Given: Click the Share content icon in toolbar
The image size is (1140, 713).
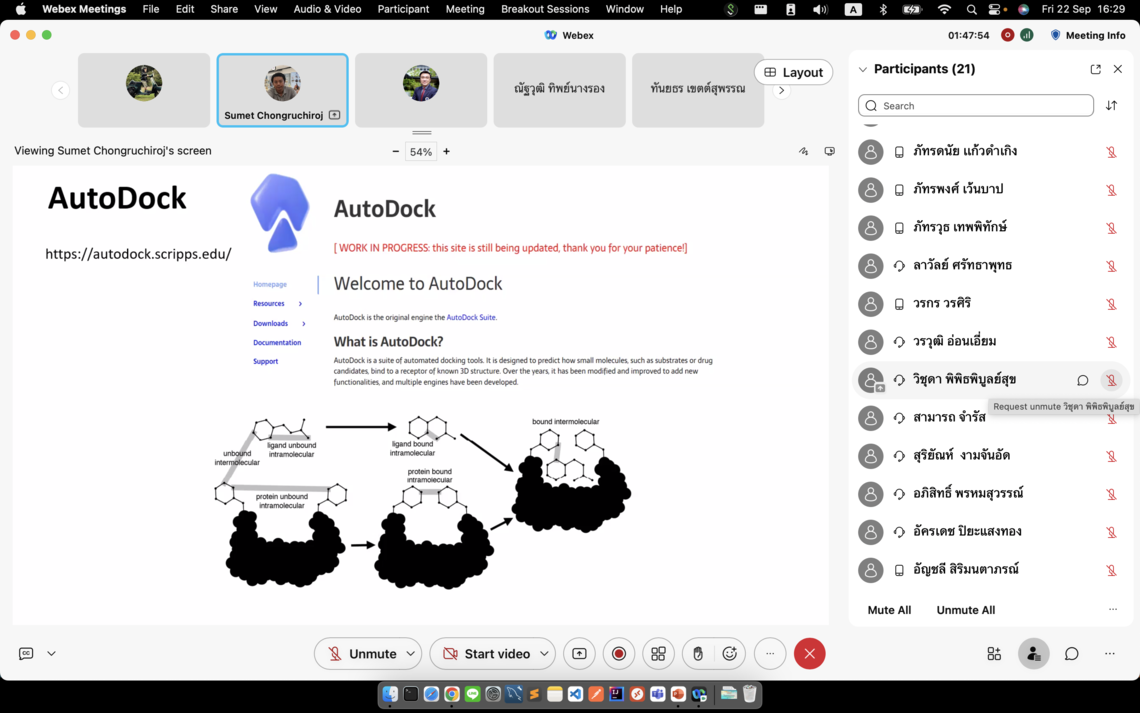Looking at the screenshot, I should [579, 654].
